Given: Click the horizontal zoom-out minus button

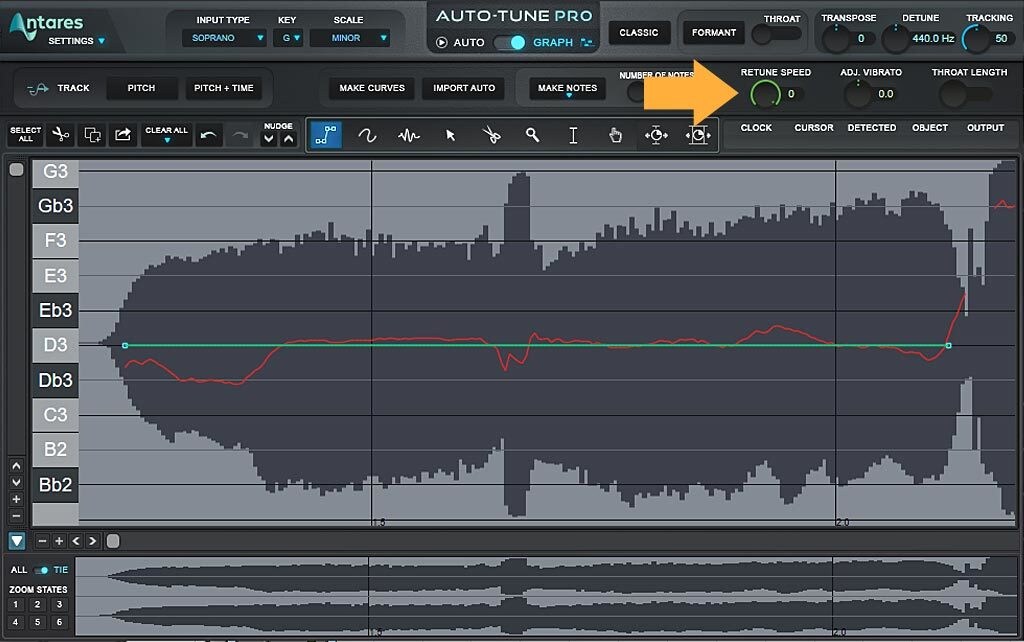Looking at the screenshot, I should 42,541.
